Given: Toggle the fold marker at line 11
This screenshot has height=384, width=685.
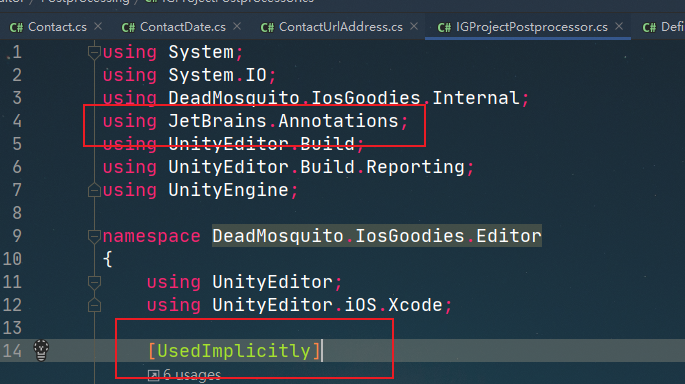Looking at the screenshot, I should (94, 282).
